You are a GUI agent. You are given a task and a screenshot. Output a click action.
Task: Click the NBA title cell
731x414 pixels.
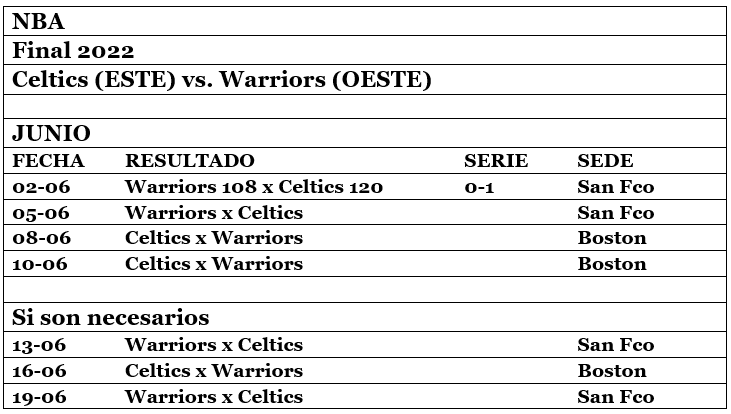tap(39, 21)
